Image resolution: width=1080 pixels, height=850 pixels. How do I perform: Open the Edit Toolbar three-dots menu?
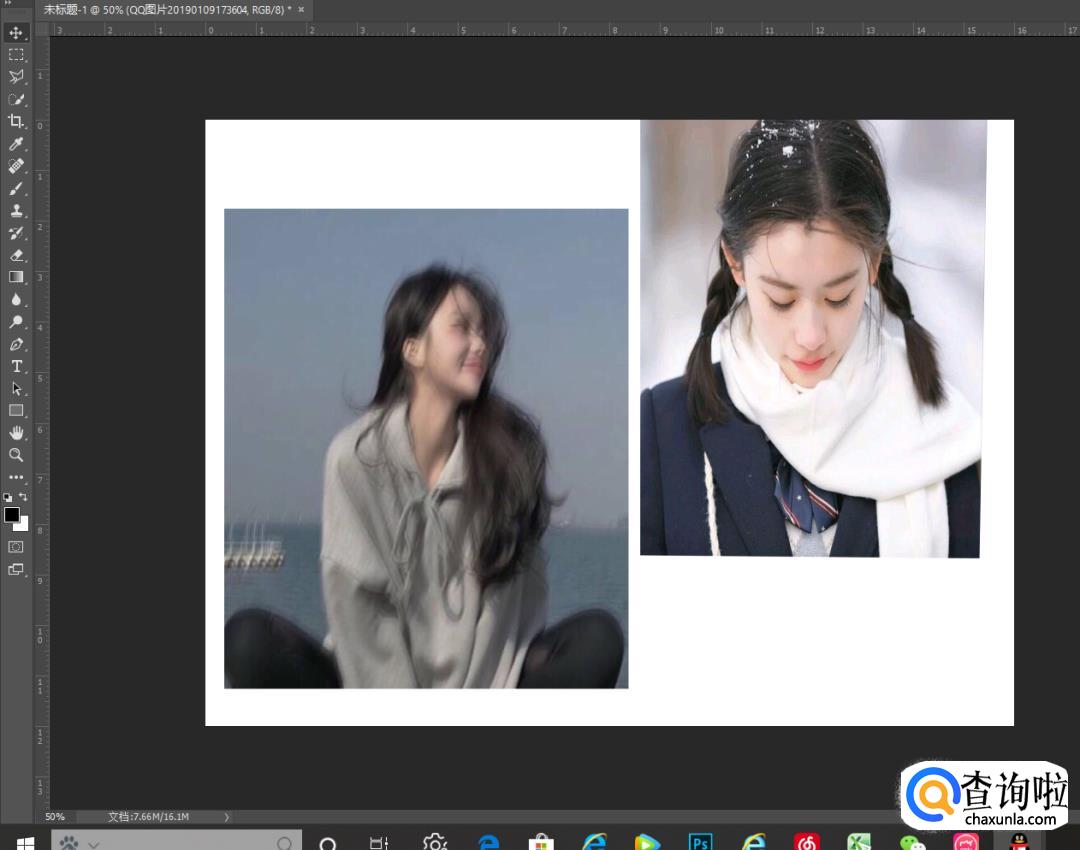(16, 477)
